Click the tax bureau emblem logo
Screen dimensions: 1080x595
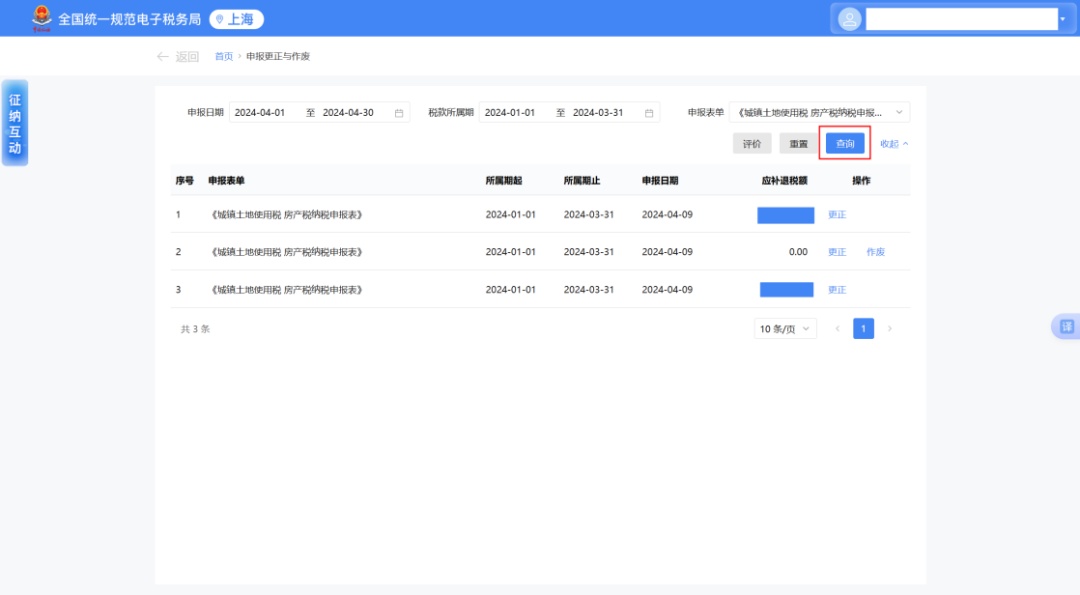(x=42, y=18)
